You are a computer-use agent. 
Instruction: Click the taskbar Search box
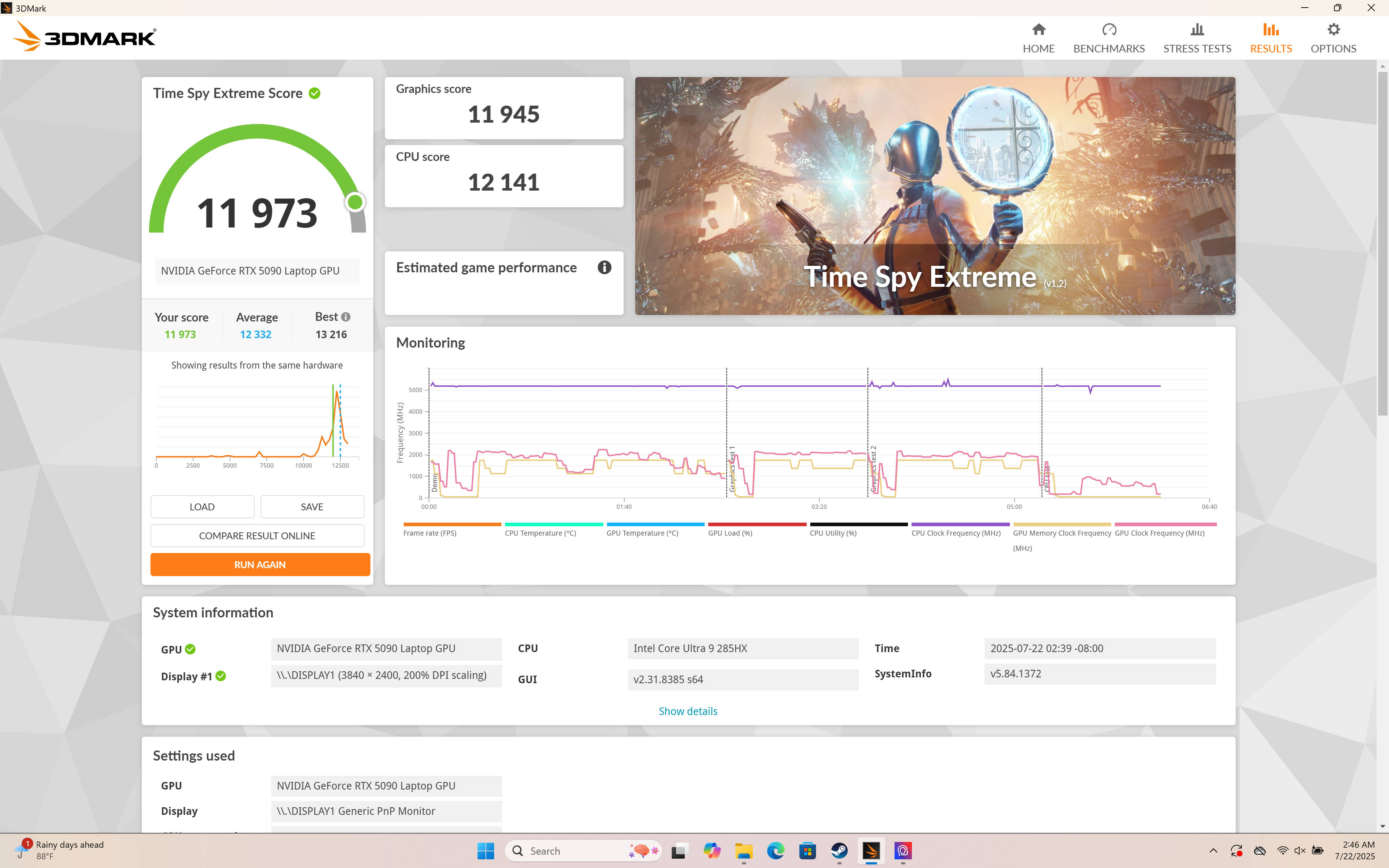[x=583, y=851]
